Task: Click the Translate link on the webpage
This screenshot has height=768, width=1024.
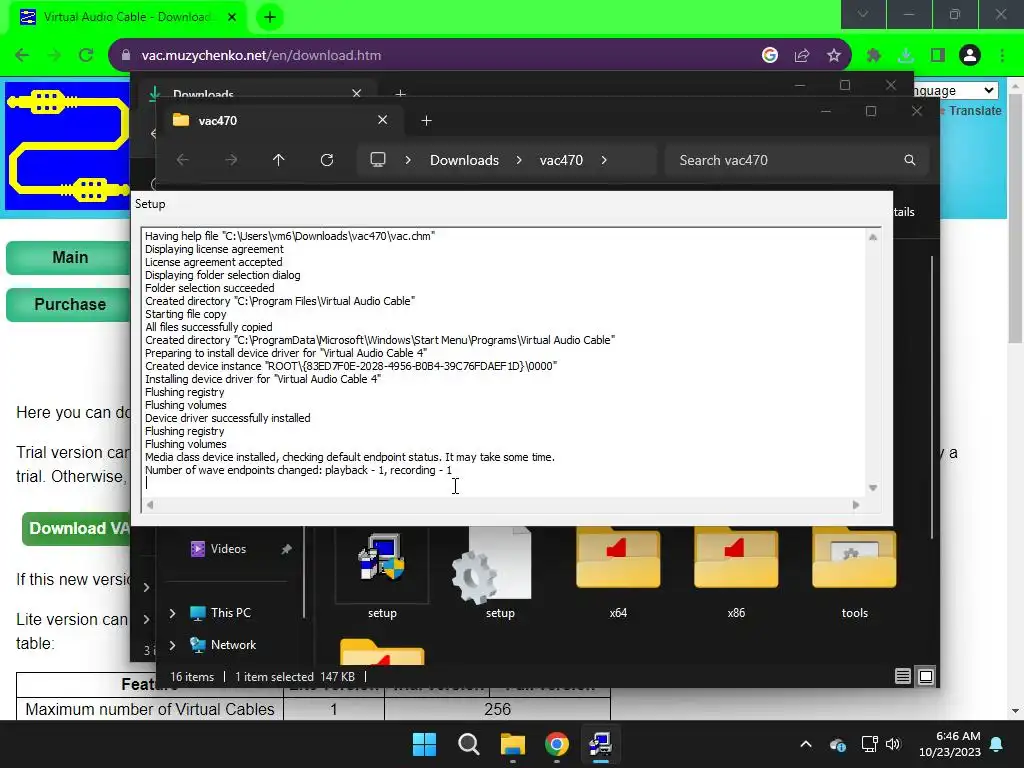Action: click(975, 111)
